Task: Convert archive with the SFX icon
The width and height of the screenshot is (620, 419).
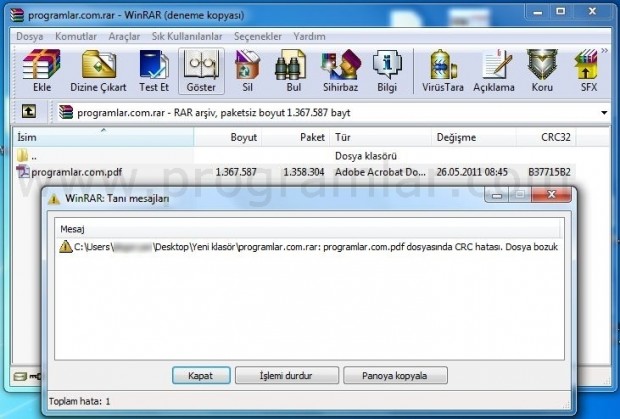Action: pos(588,71)
